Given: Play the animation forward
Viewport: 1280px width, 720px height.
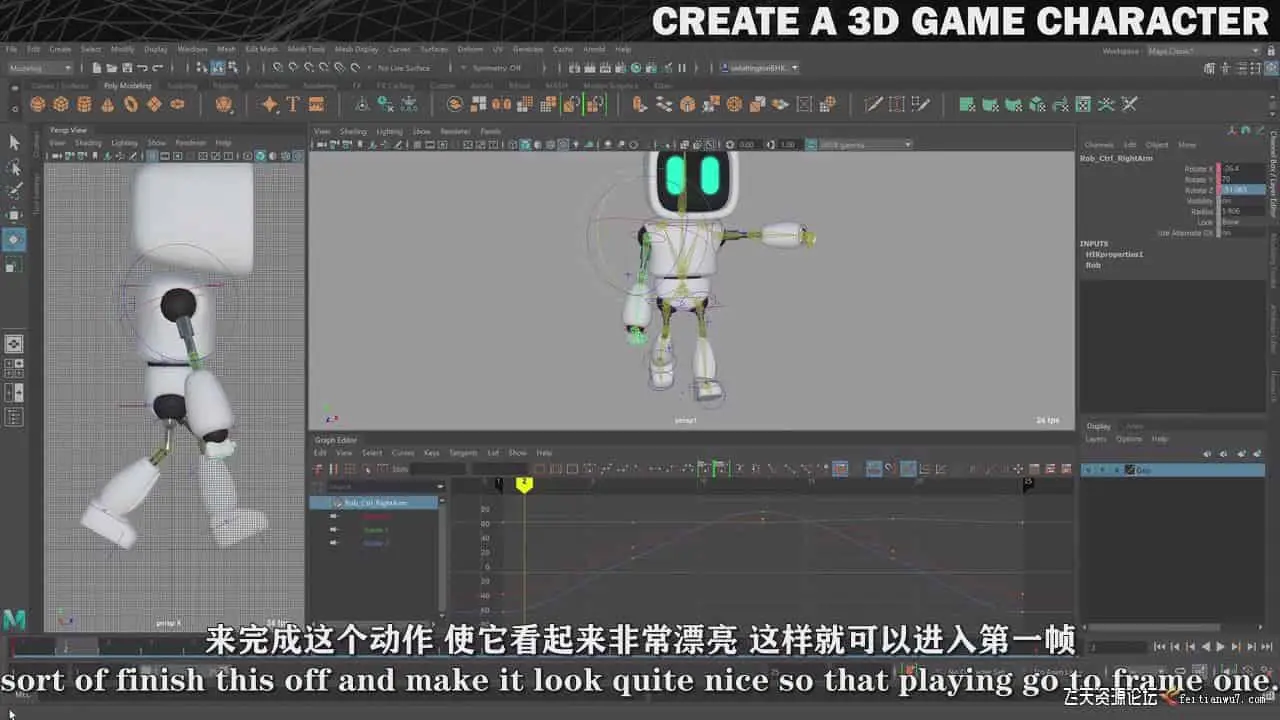Looking at the screenshot, I should [x=1220, y=647].
